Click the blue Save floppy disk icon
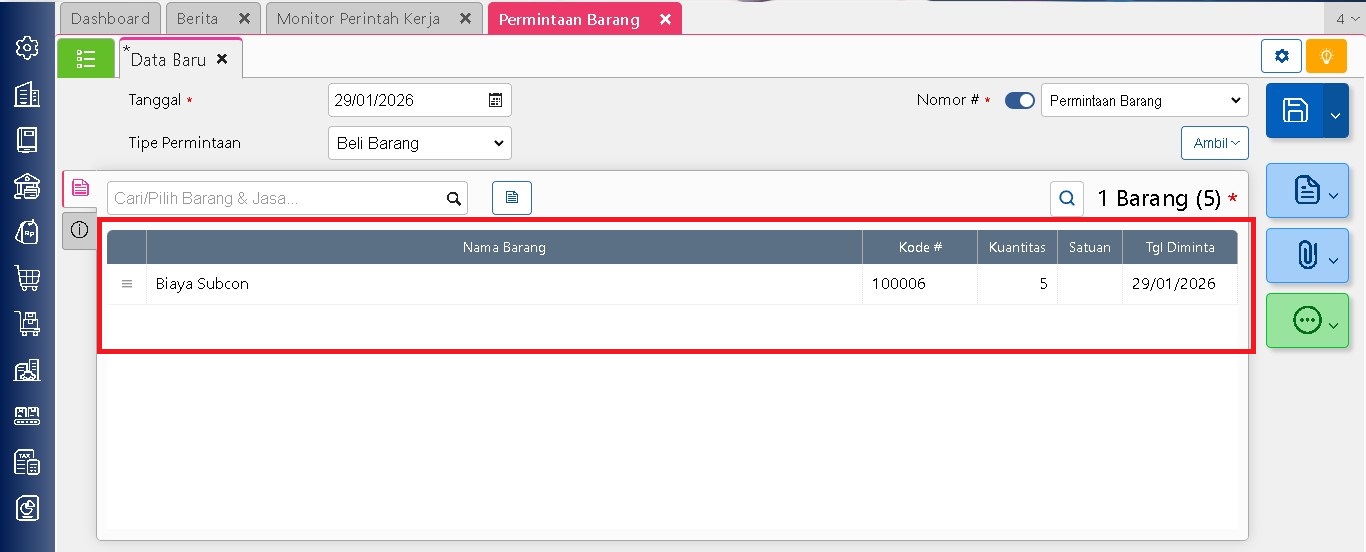 1295,111
